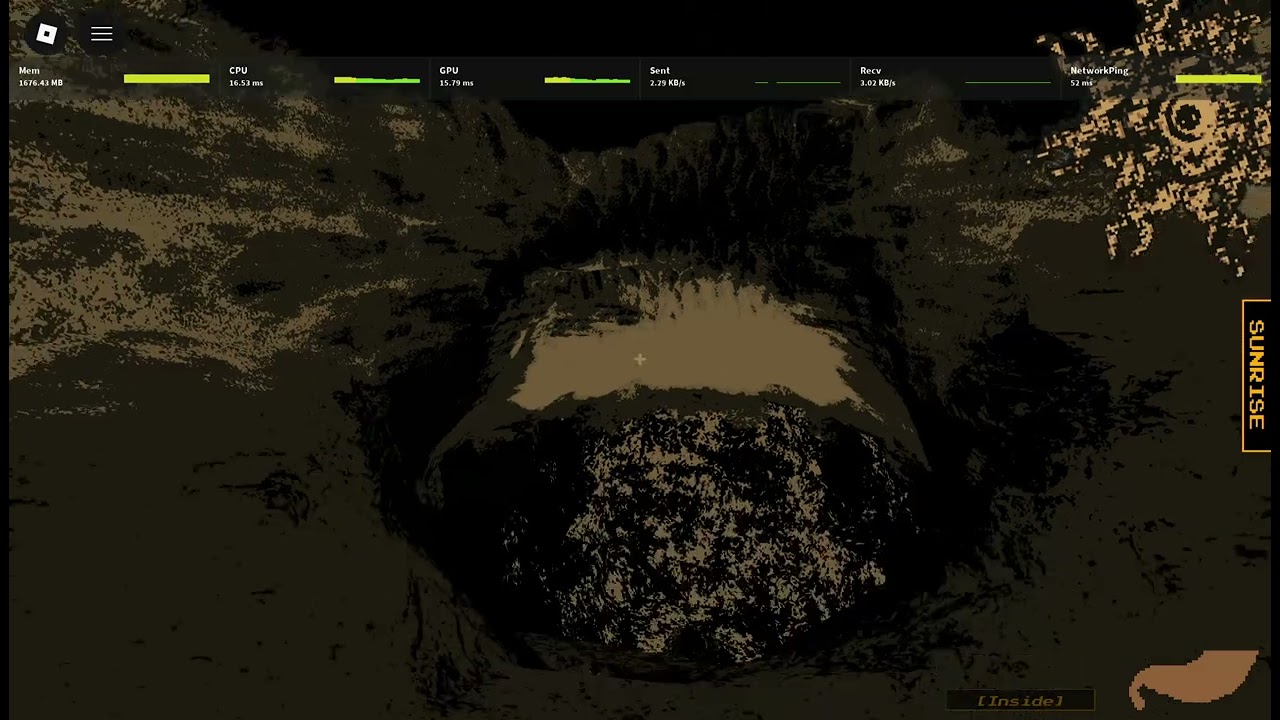Click the 2.29 KB/s sent value
This screenshot has height=720, width=1280.
pos(668,83)
